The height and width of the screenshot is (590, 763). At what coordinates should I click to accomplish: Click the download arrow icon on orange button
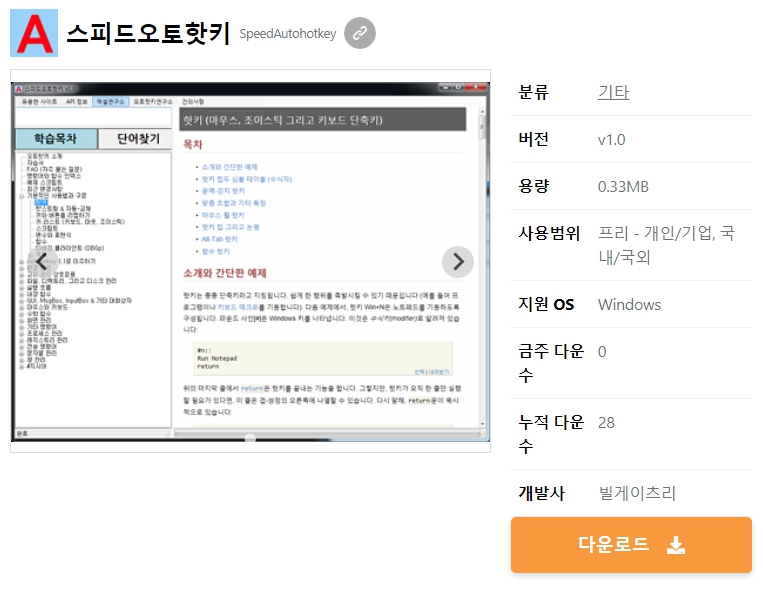[675, 545]
